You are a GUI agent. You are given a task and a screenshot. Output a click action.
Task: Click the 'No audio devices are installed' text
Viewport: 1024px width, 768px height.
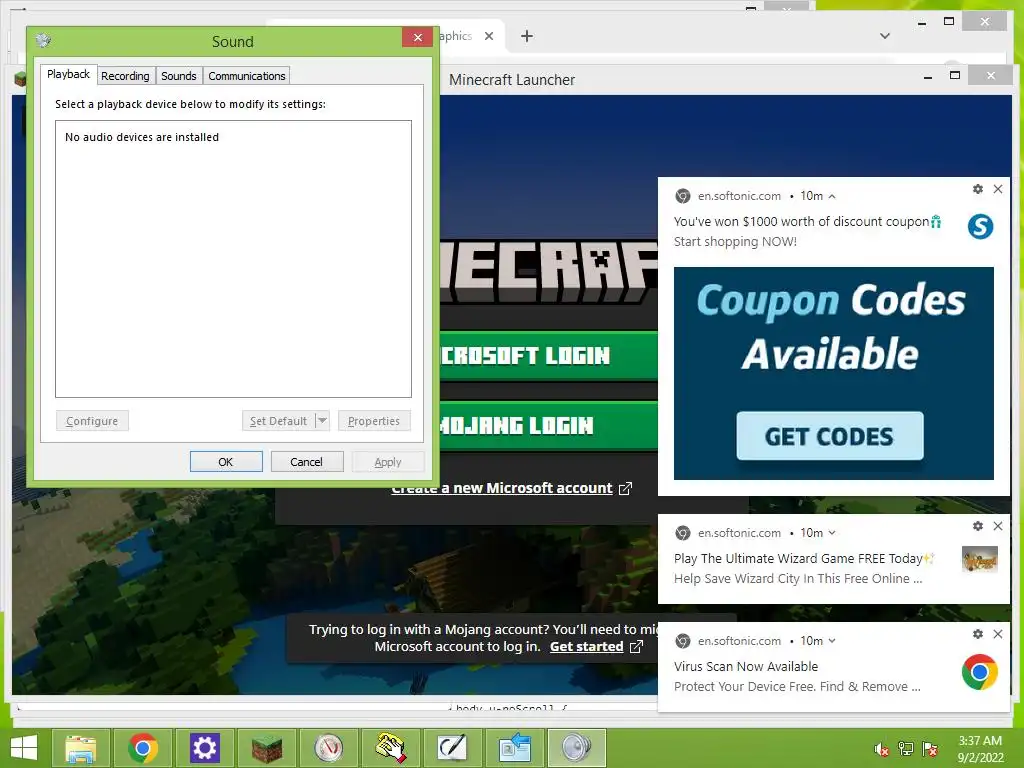[142, 137]
